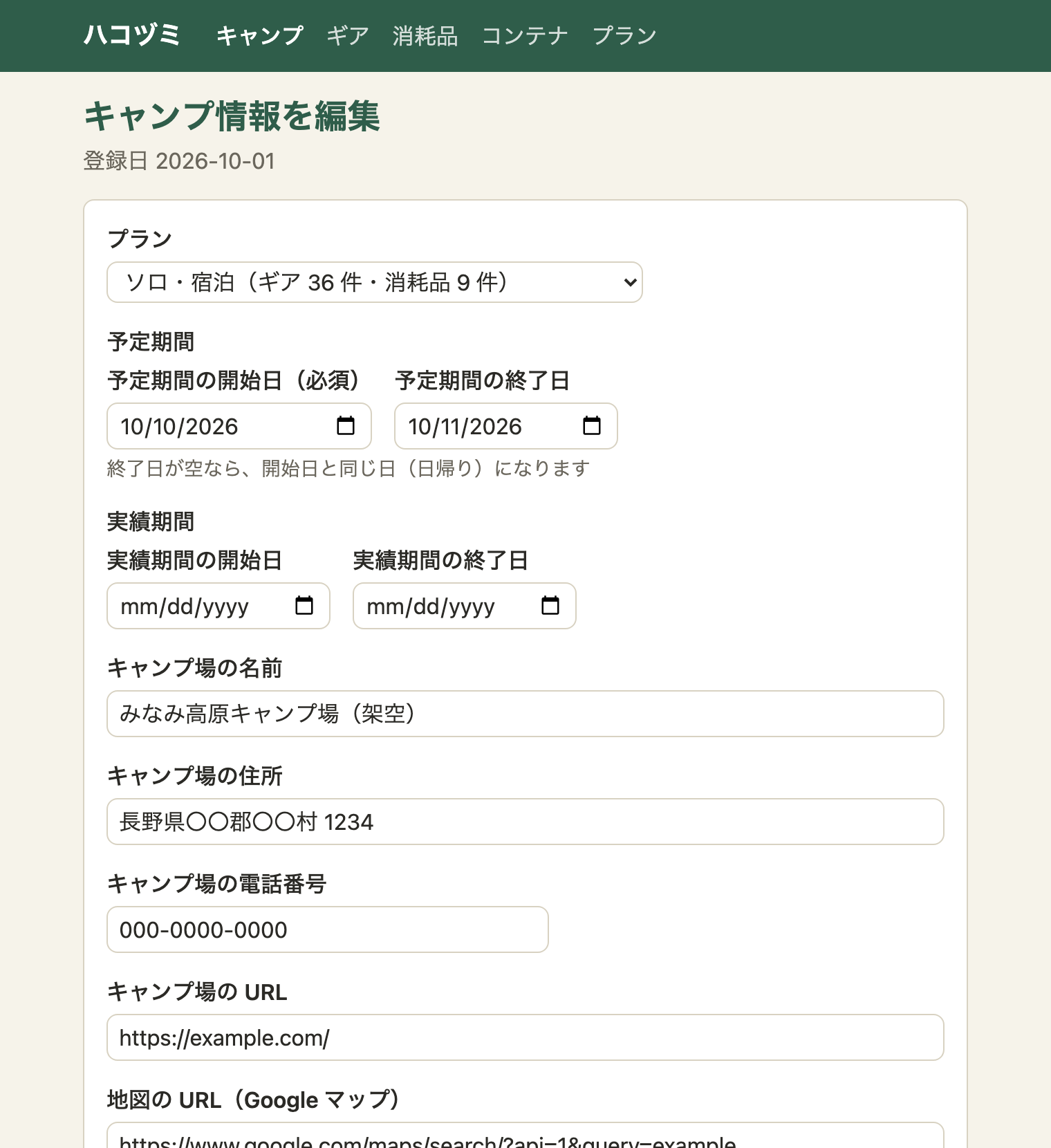The image size is (1051, 1148).
Task: Click the ハコヅミ site logo link
Action: pyautogui.click(x=132, y=35)
